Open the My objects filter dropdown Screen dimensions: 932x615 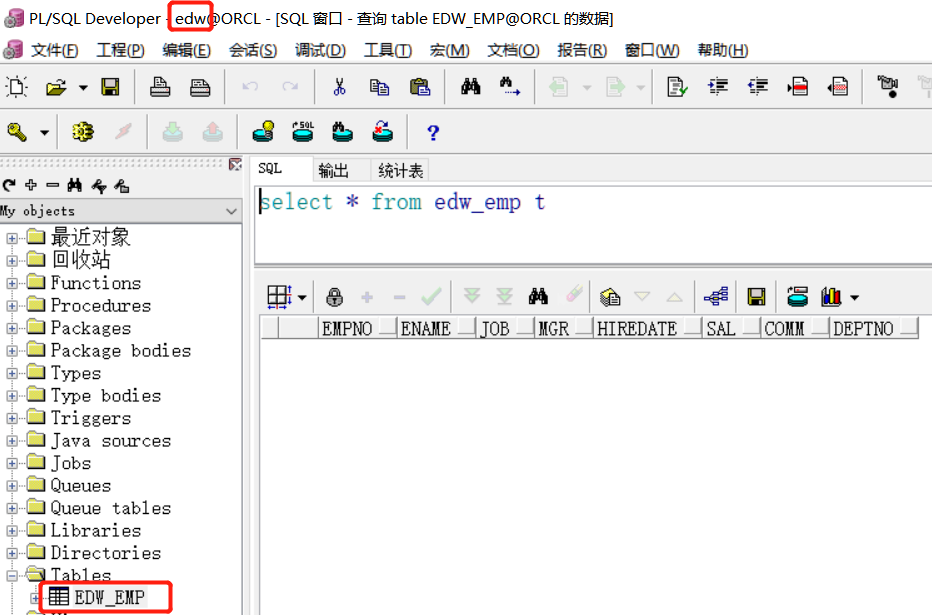tap(231, 211)
